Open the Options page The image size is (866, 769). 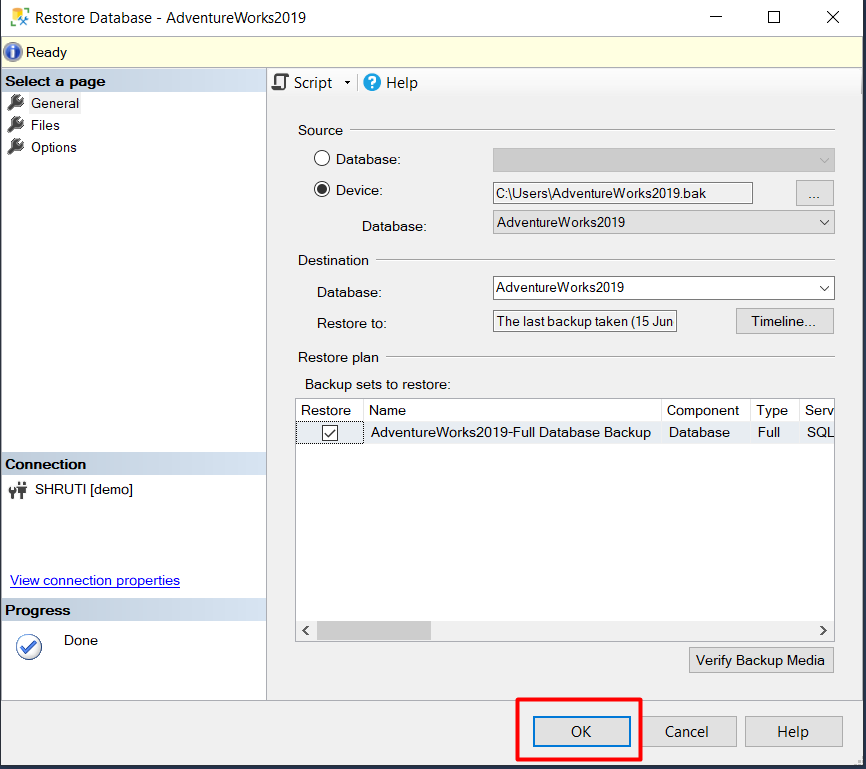point(54,148)
